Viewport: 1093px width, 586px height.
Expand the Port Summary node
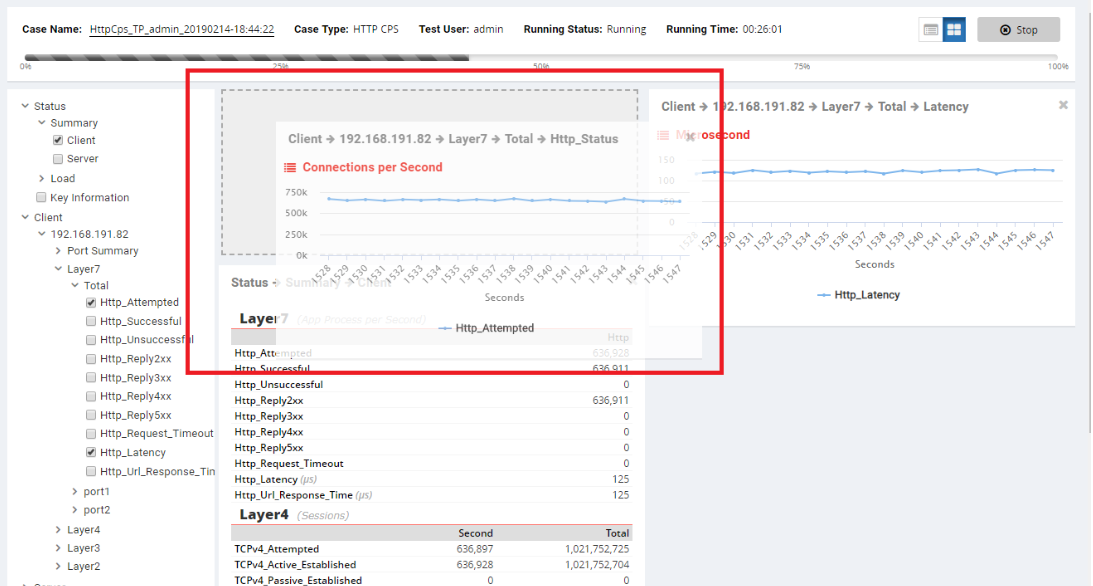[59, 251]
